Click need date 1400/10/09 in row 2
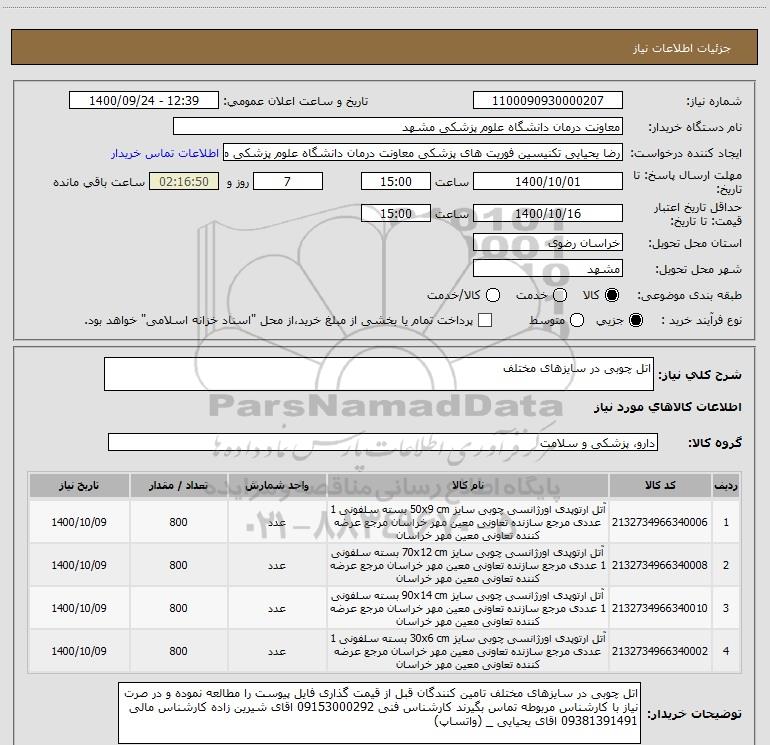The image size is (770, 745). [x=79, y=565]
